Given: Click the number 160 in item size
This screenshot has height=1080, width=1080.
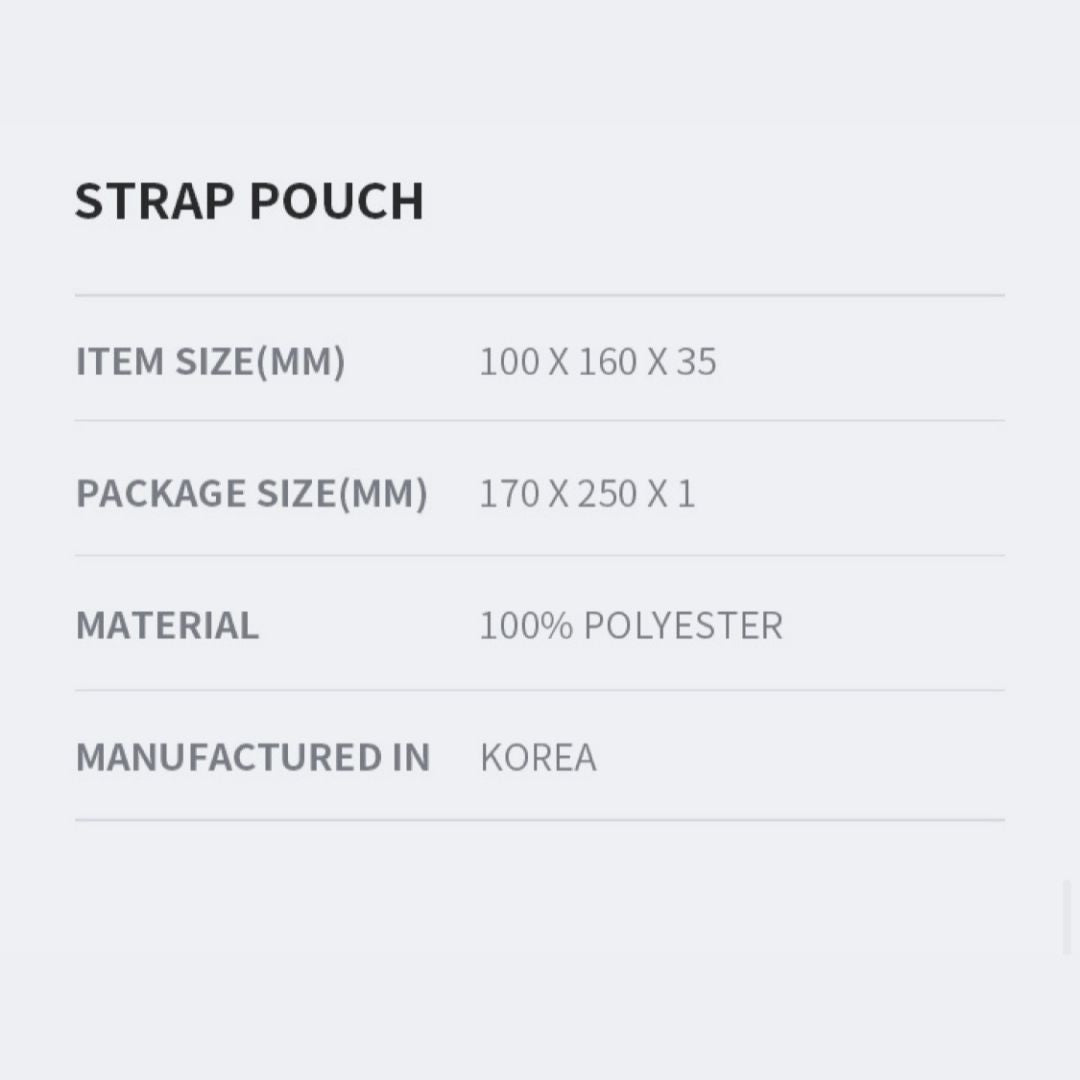Looking at the screenshot, I should click(608, 362).
